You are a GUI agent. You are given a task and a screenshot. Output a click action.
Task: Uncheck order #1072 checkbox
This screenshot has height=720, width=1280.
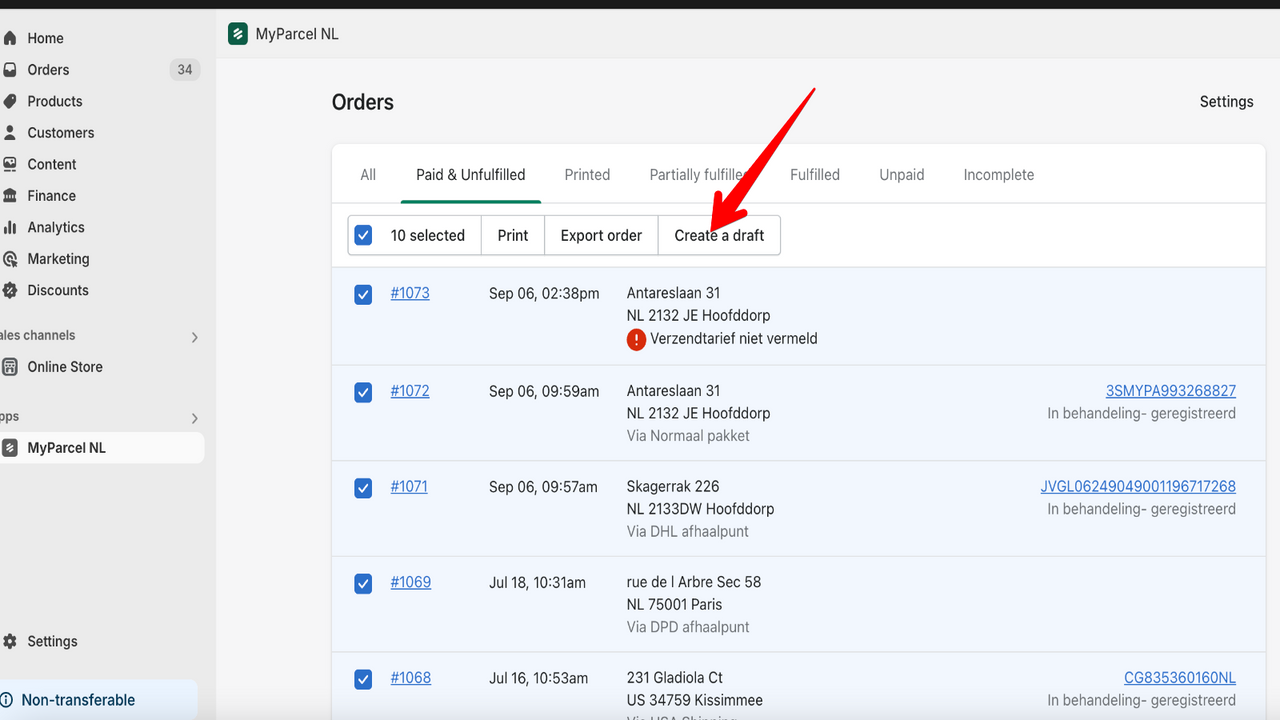(x=363, y=392)
